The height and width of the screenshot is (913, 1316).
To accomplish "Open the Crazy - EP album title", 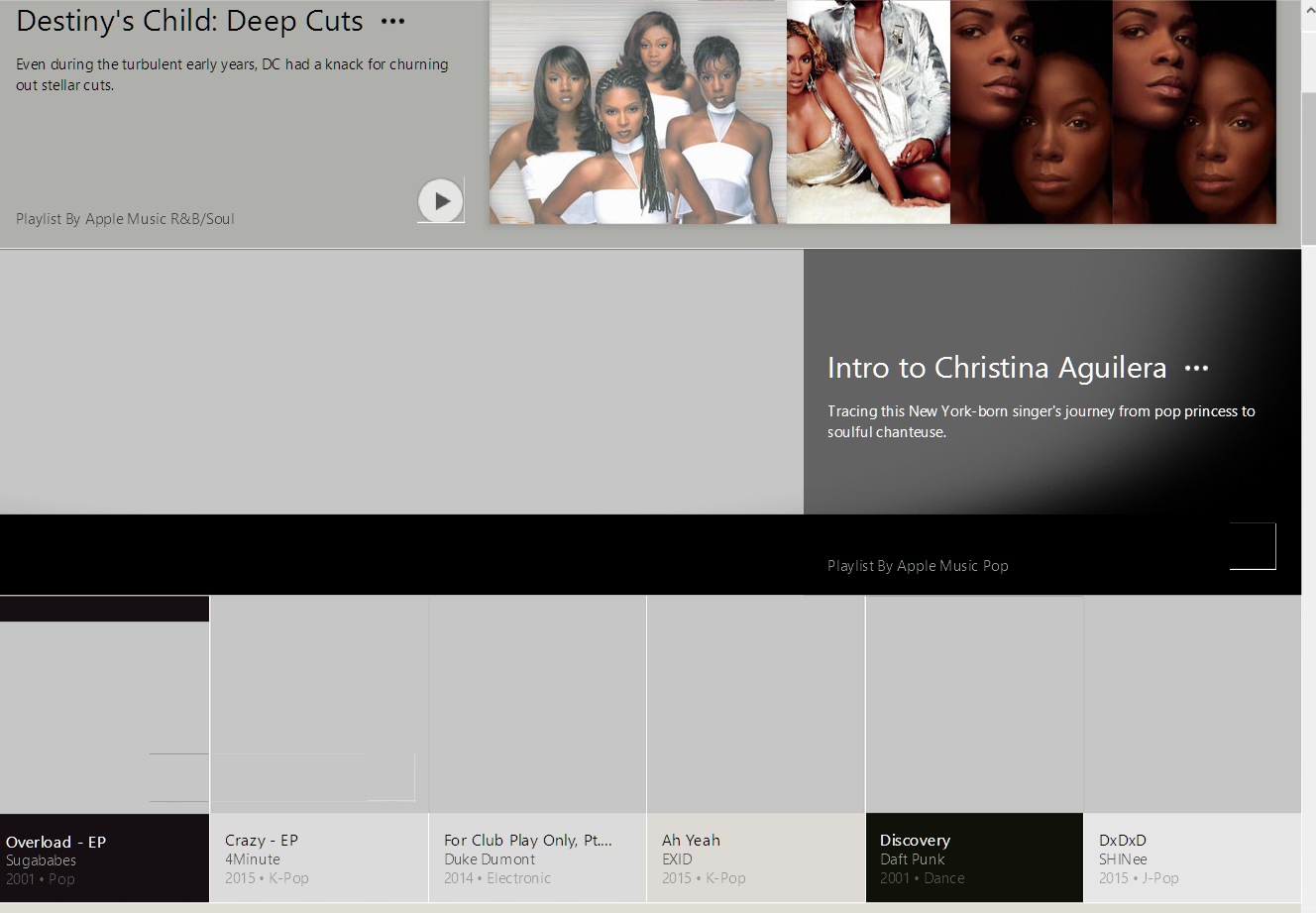I will 262,840.
